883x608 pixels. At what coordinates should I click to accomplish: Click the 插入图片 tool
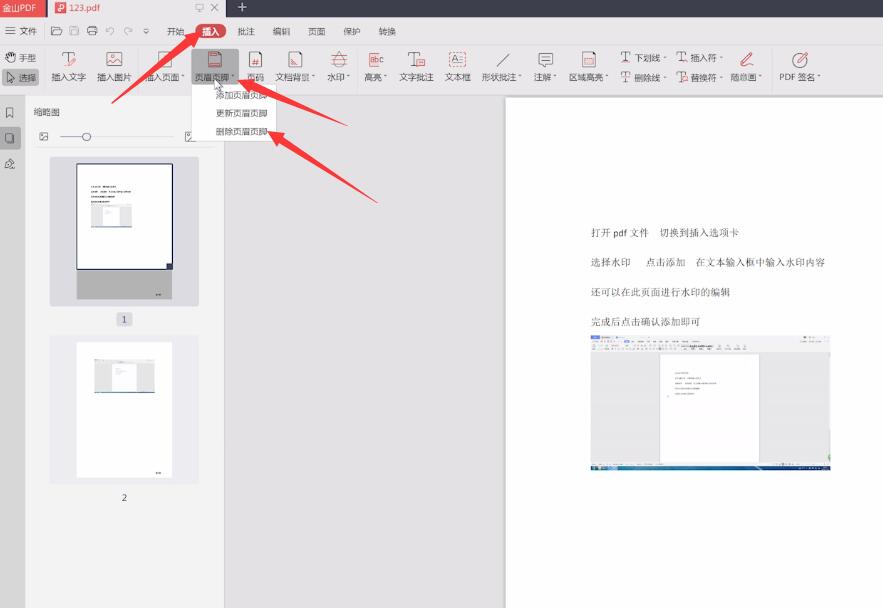(x=114, y=67)
